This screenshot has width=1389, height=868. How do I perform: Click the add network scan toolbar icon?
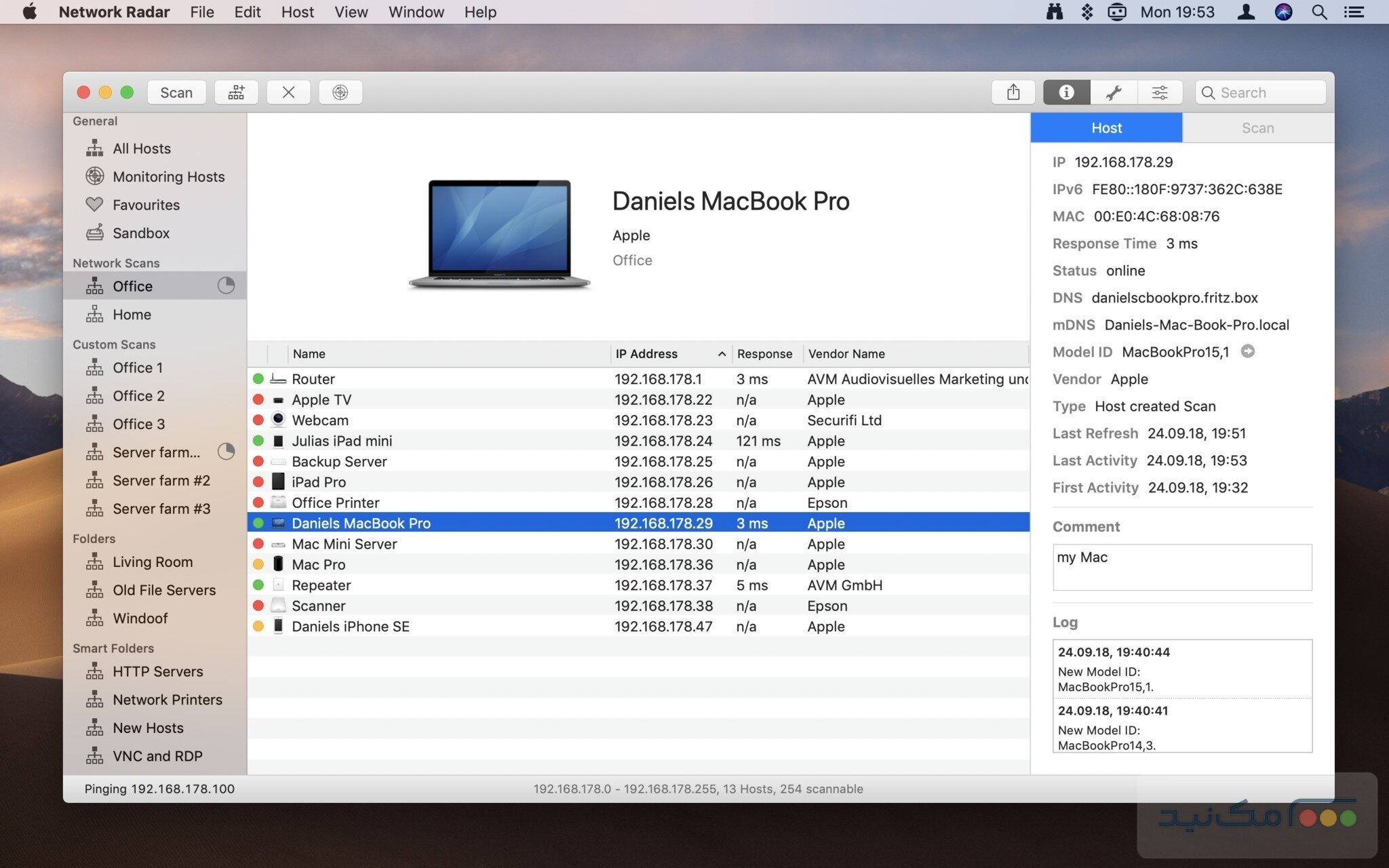tap(236, 92)
